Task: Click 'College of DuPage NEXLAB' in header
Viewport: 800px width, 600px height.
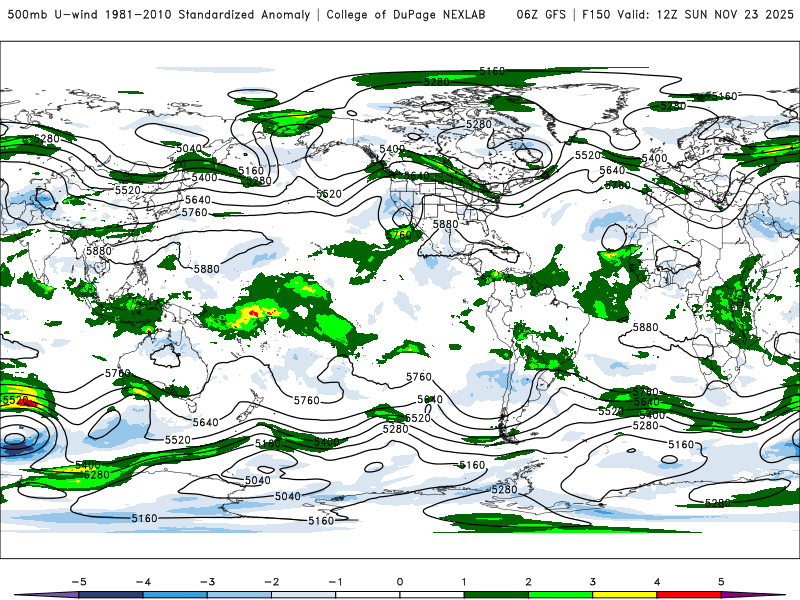Action: click(x=406, y=14)
